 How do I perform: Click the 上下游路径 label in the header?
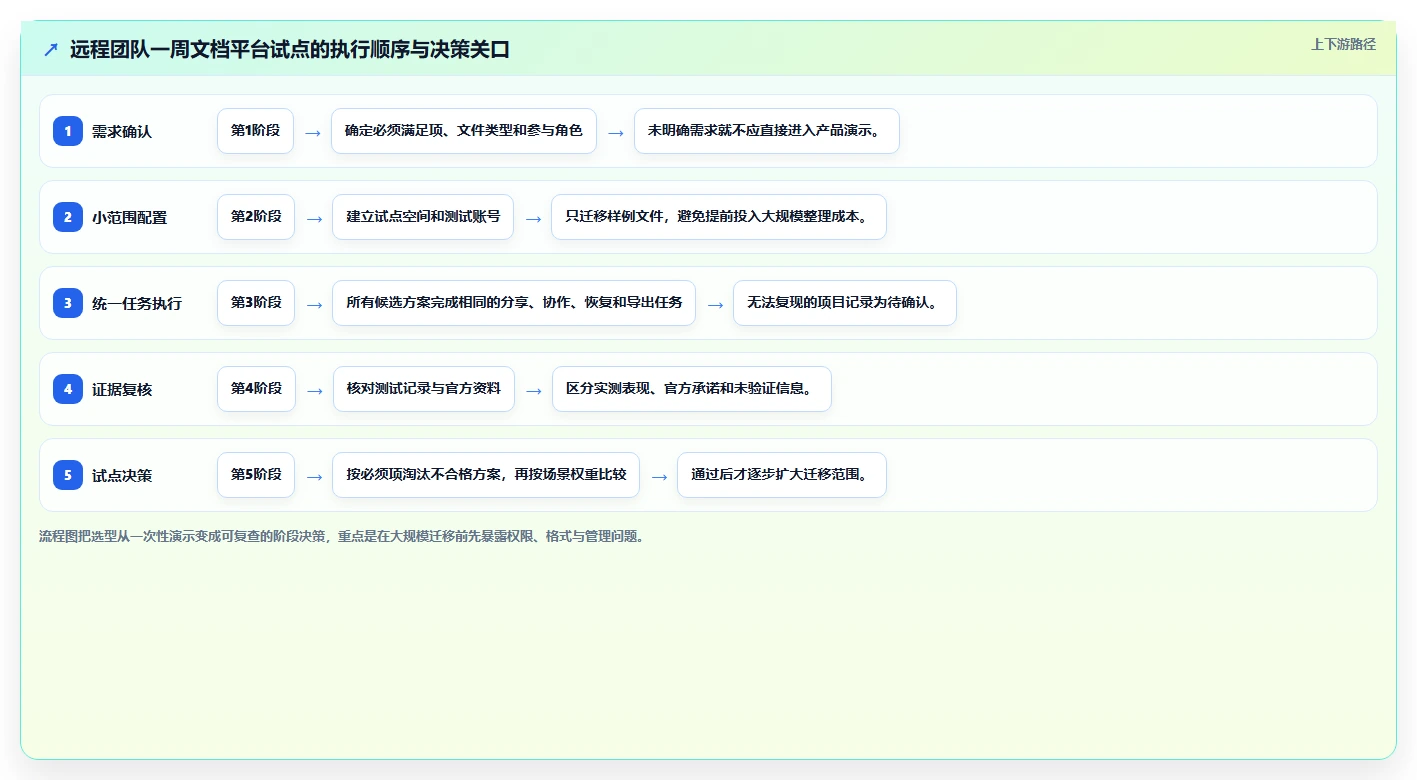click(x=1343, y=44)
